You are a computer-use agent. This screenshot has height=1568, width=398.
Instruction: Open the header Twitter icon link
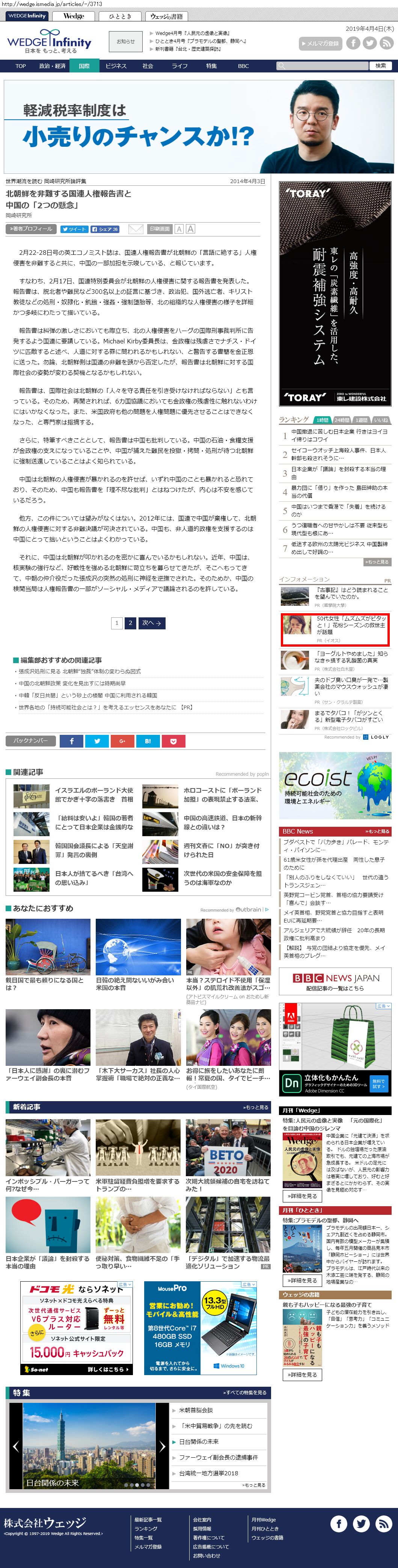pos(369,43)
